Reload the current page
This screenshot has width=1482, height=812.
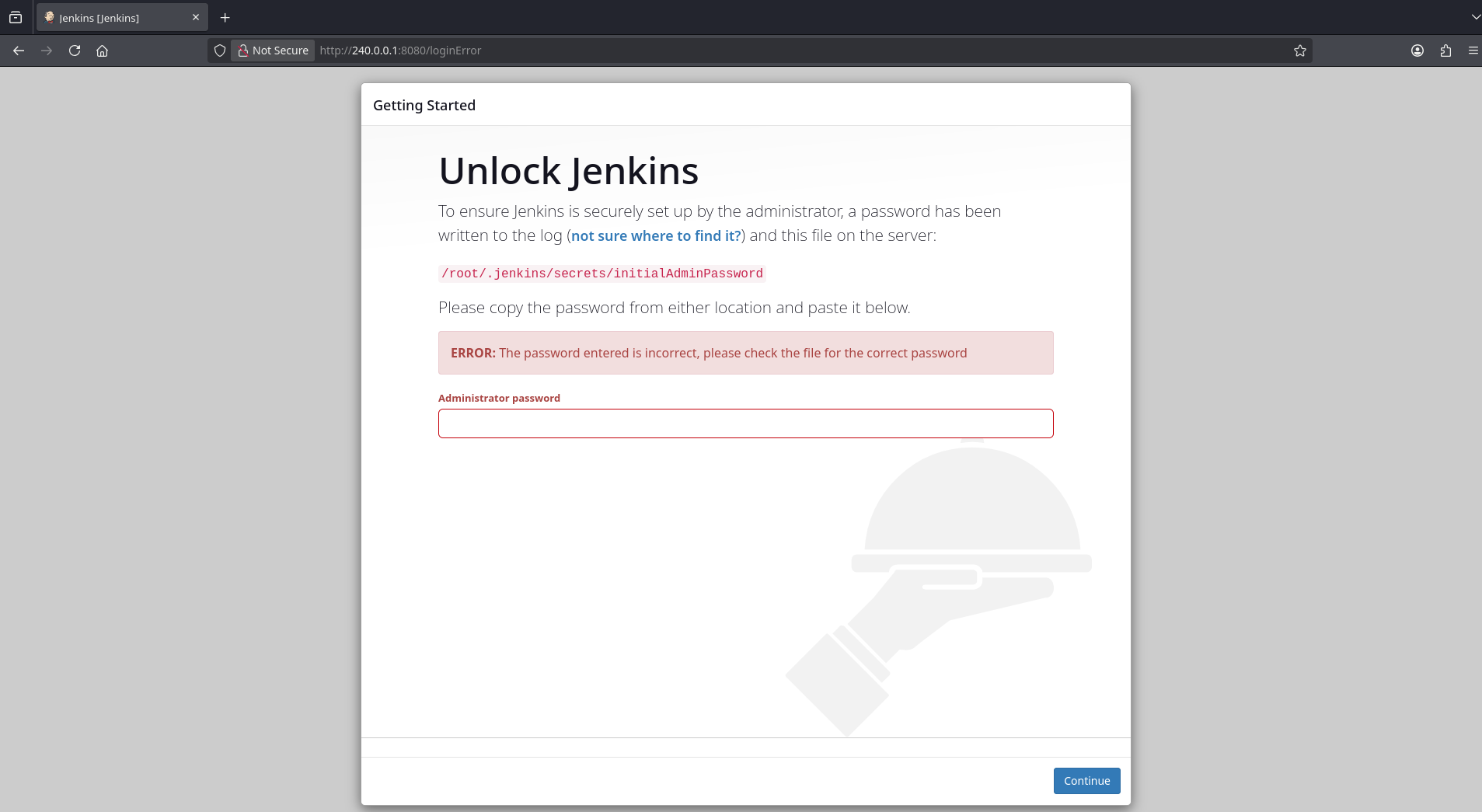pyautogui.click(x=75, y=51)
